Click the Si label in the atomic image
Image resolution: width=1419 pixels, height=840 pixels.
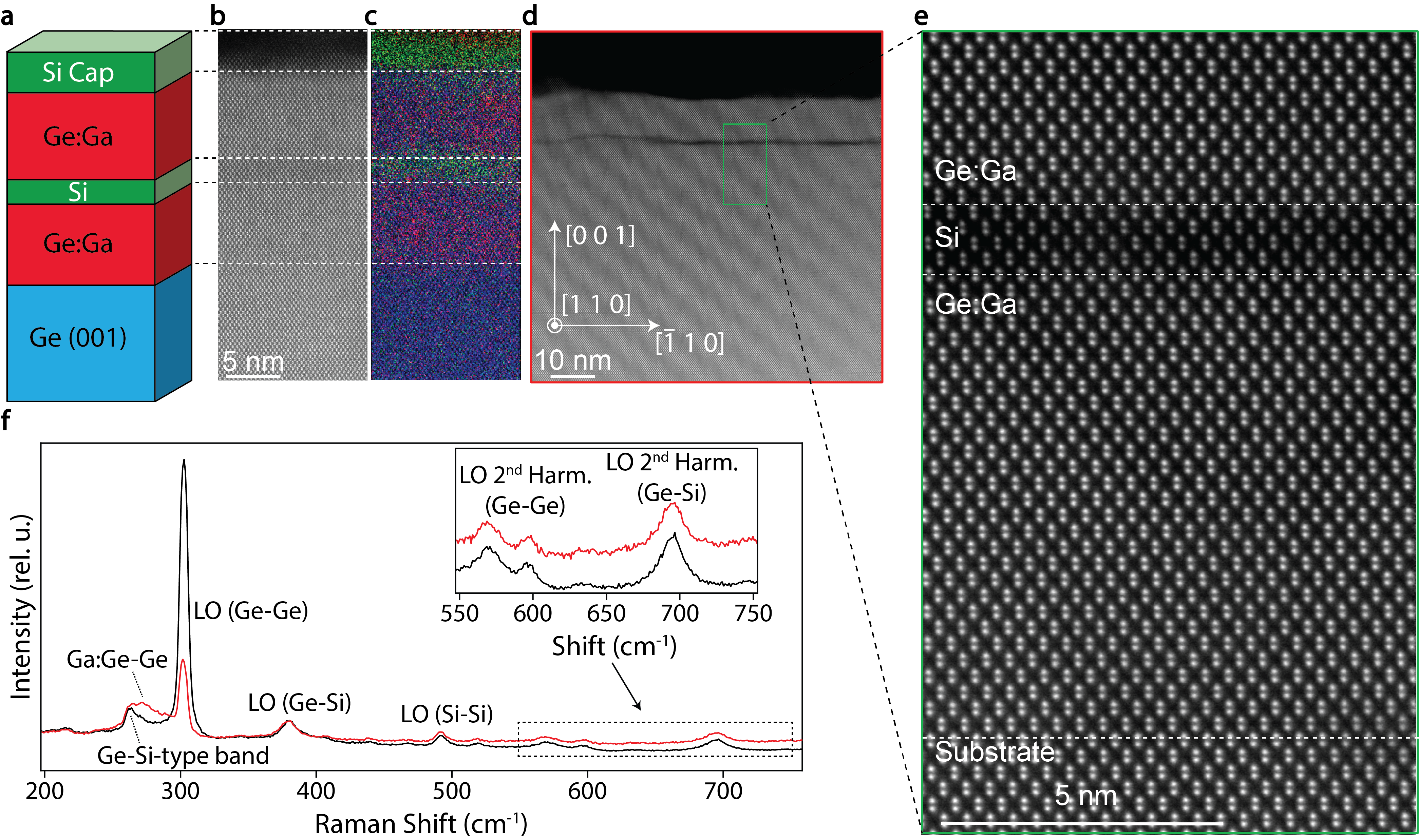[x=947, y=237]
